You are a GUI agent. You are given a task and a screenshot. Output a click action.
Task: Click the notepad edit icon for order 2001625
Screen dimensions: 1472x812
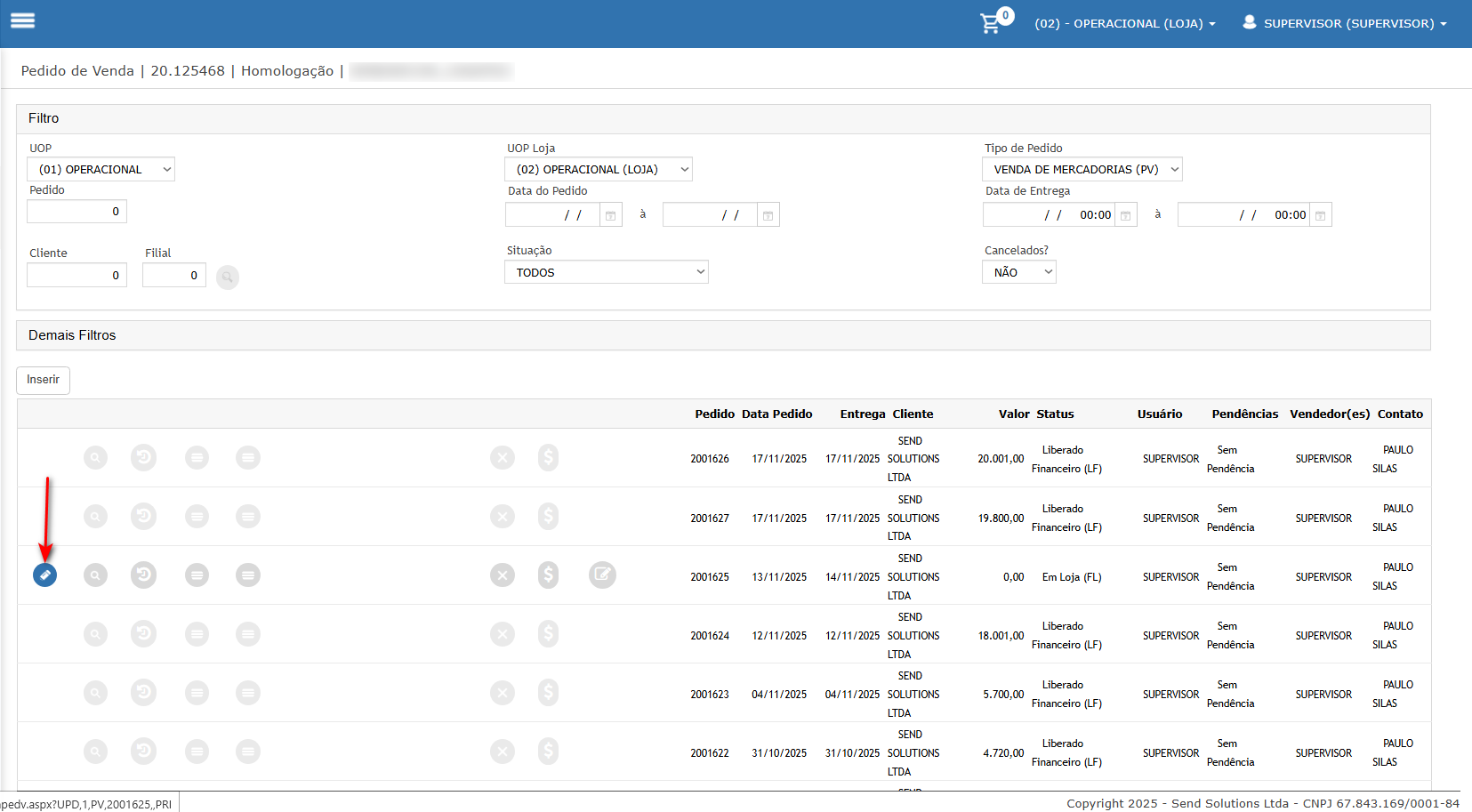pyautogui.click(x=602, y=575)
